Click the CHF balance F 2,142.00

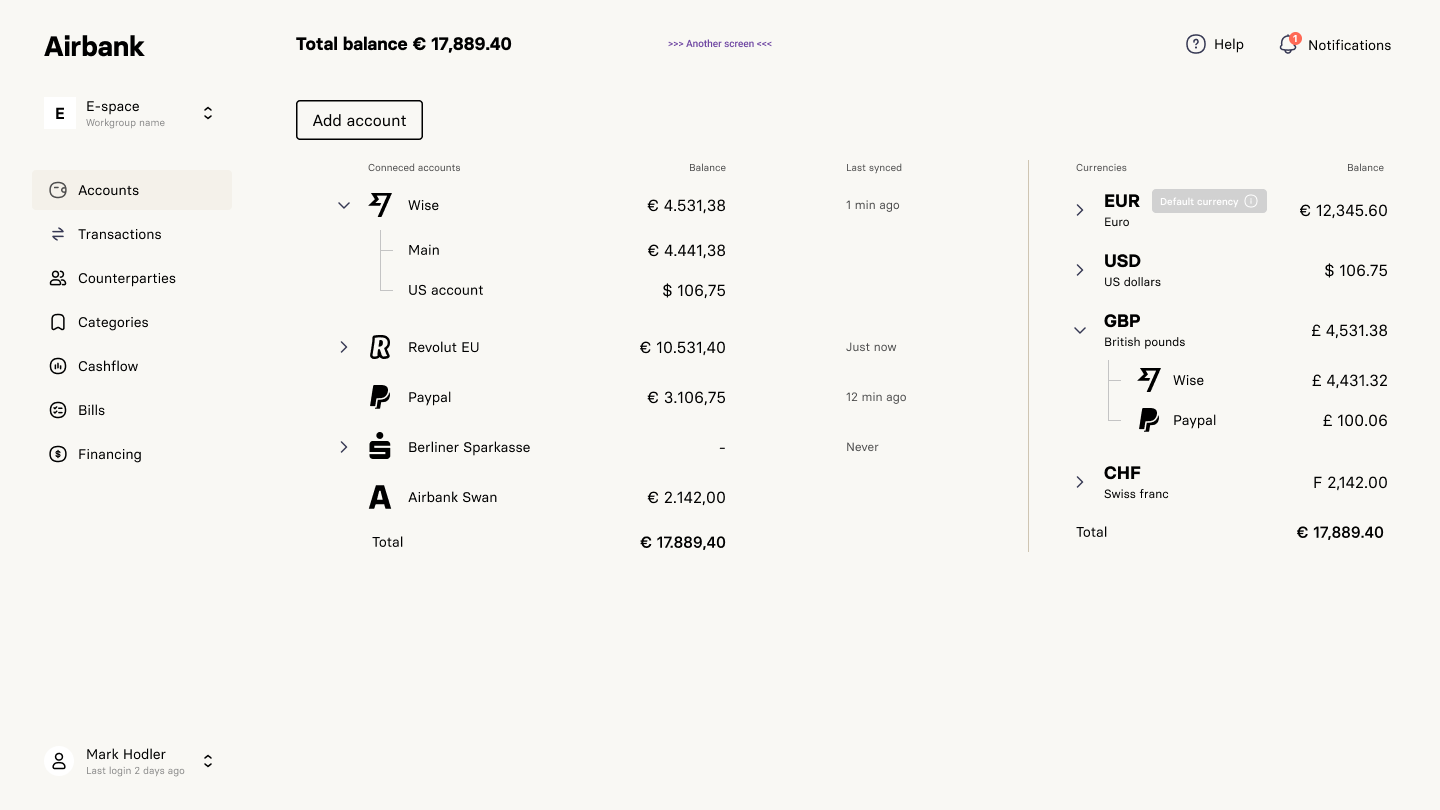1350,482
